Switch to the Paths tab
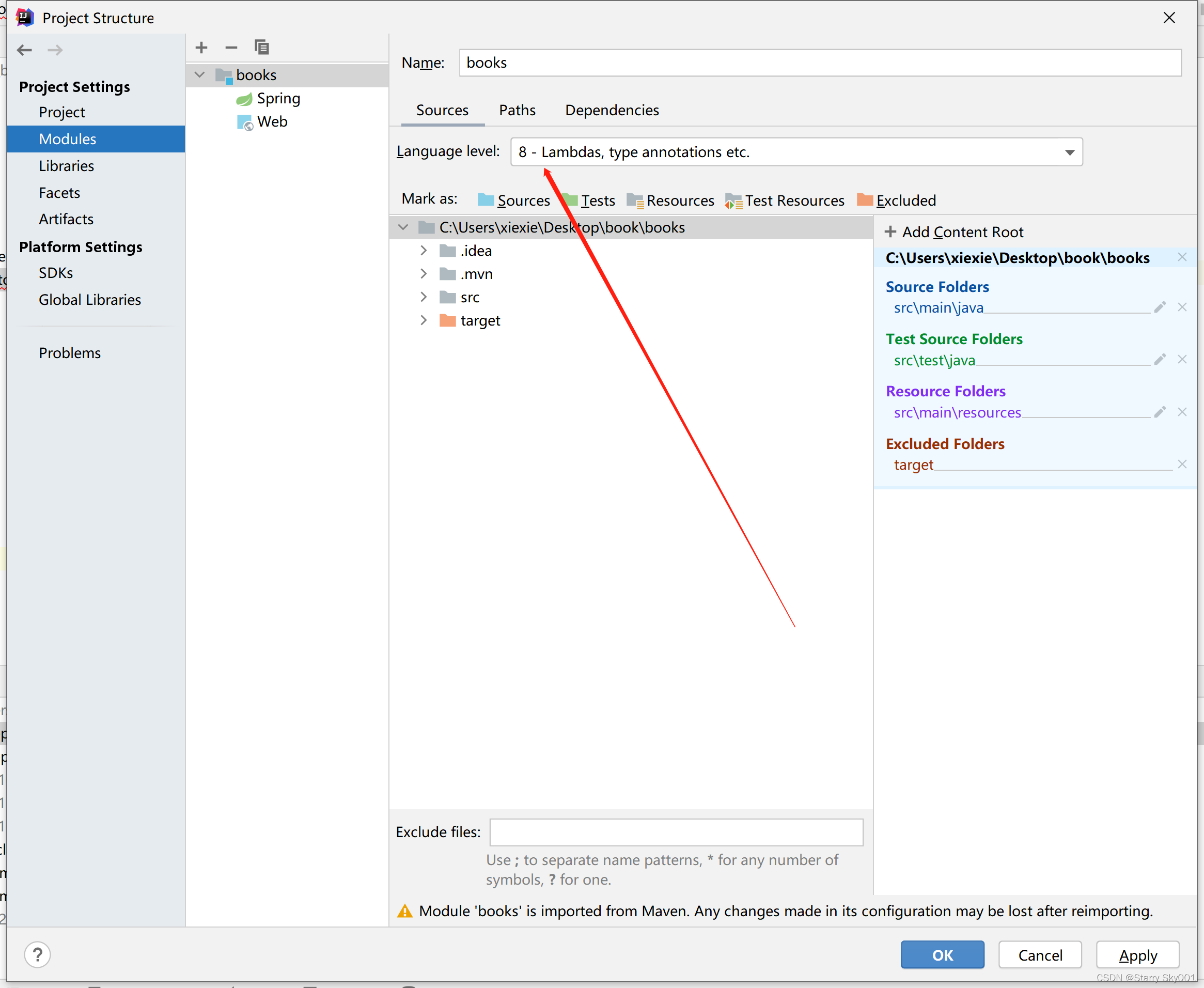Screen dimensions: 1204x988 517,110
